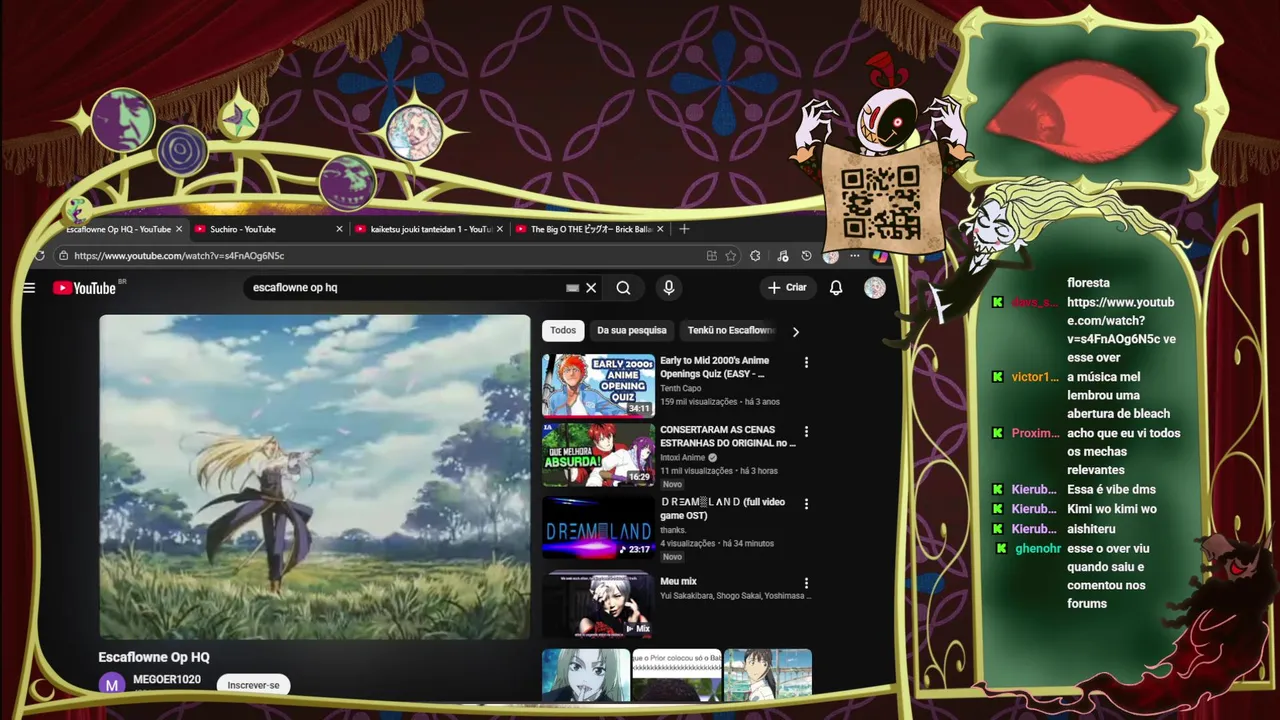
Task: Open options for Anime Openings Quiz video
Action: [806, 362]
